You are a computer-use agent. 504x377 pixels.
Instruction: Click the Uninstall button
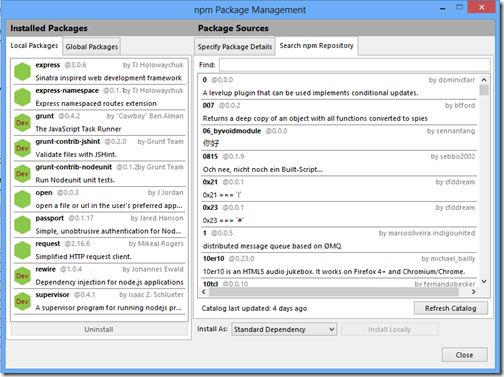99,329
